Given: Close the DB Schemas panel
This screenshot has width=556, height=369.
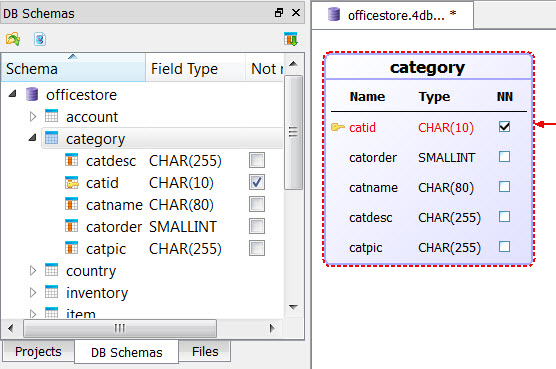Looking at the screenshot, I should pyautogui.click(x=296, y=13).
